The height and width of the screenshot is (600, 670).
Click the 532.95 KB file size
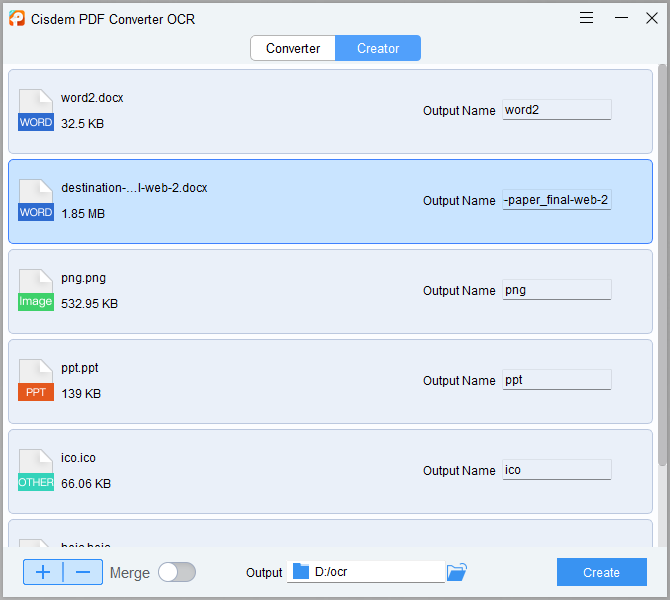pyautogui.click(x=89, y=304)
